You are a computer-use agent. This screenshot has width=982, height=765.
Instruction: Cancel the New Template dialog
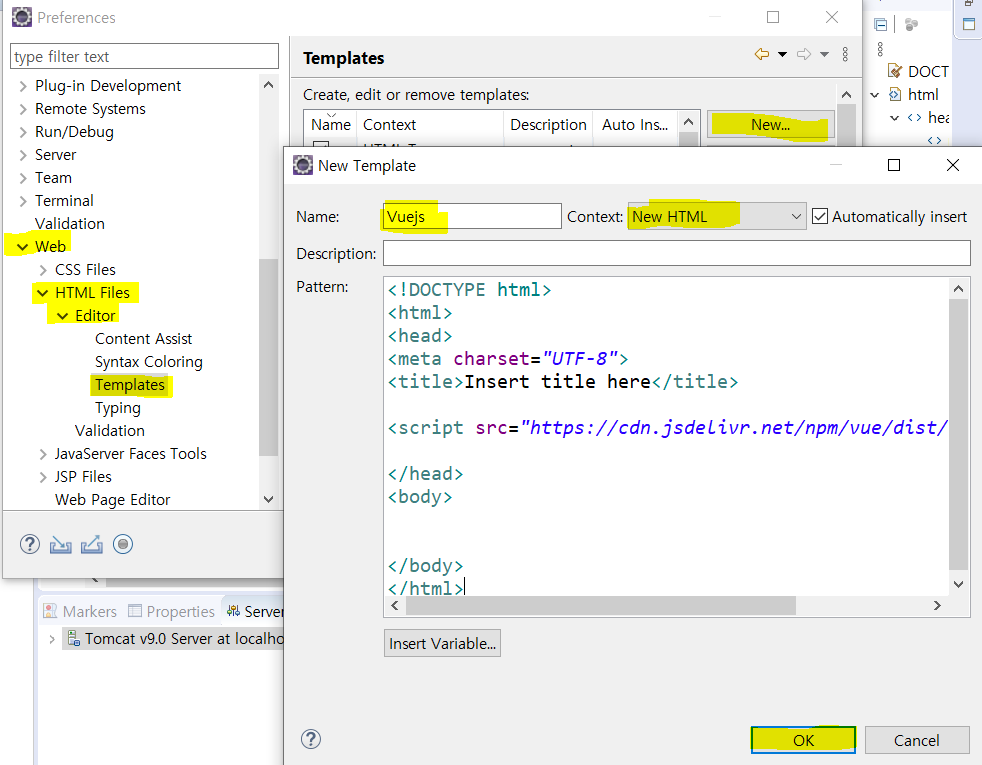tap(917, 741)
